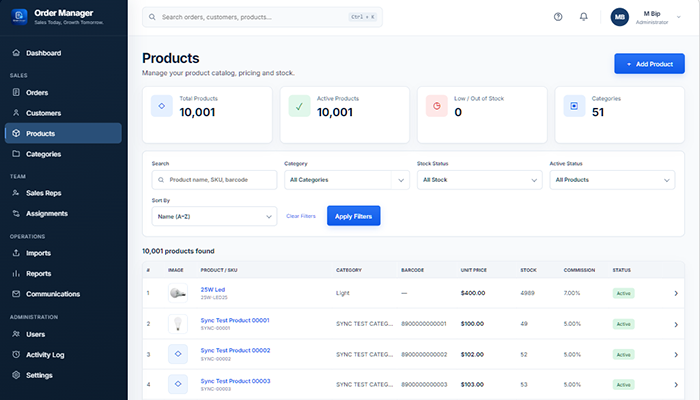700x400 pixels.
Task: Open notifications bell icon
Action: pyautogui.click(x=583, y=17)
